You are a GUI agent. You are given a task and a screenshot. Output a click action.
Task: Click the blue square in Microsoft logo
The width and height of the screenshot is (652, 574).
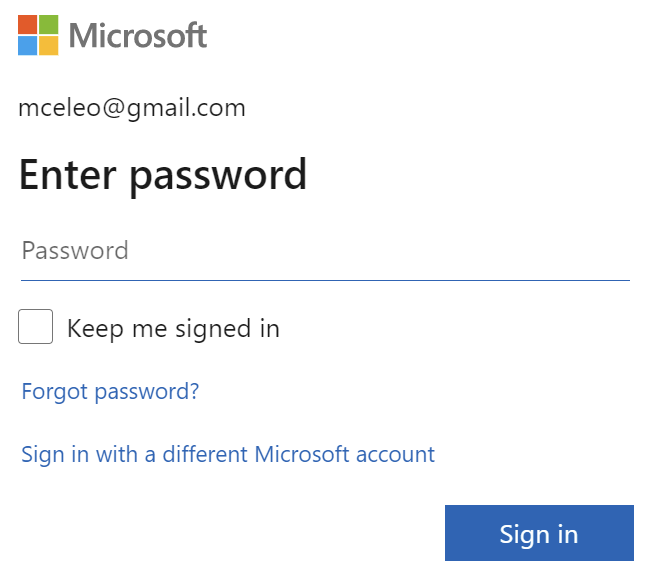(x=27, y=46)
